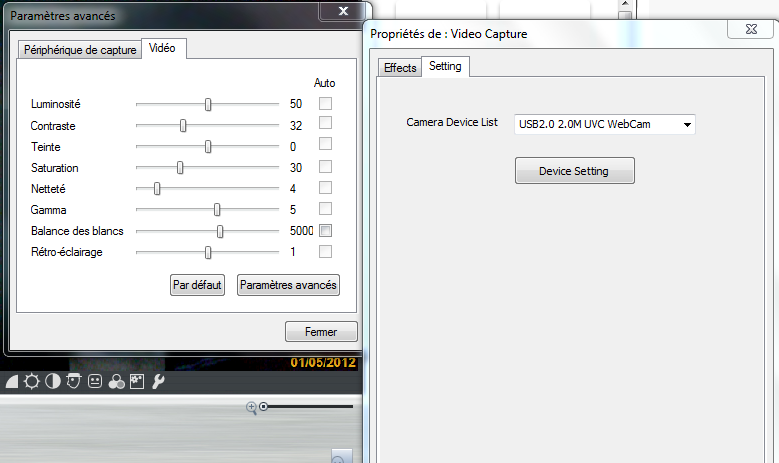Screen dimensions: 779x463
Task: Click the brightness sun icon in webcam toolbar
Action: click(x=32, y=381)
